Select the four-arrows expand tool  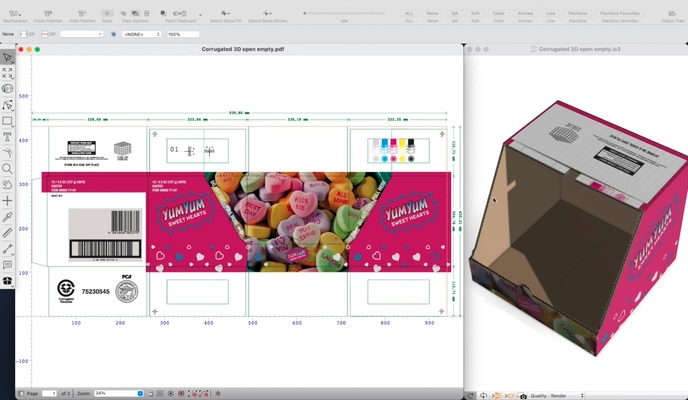[7, 73]
